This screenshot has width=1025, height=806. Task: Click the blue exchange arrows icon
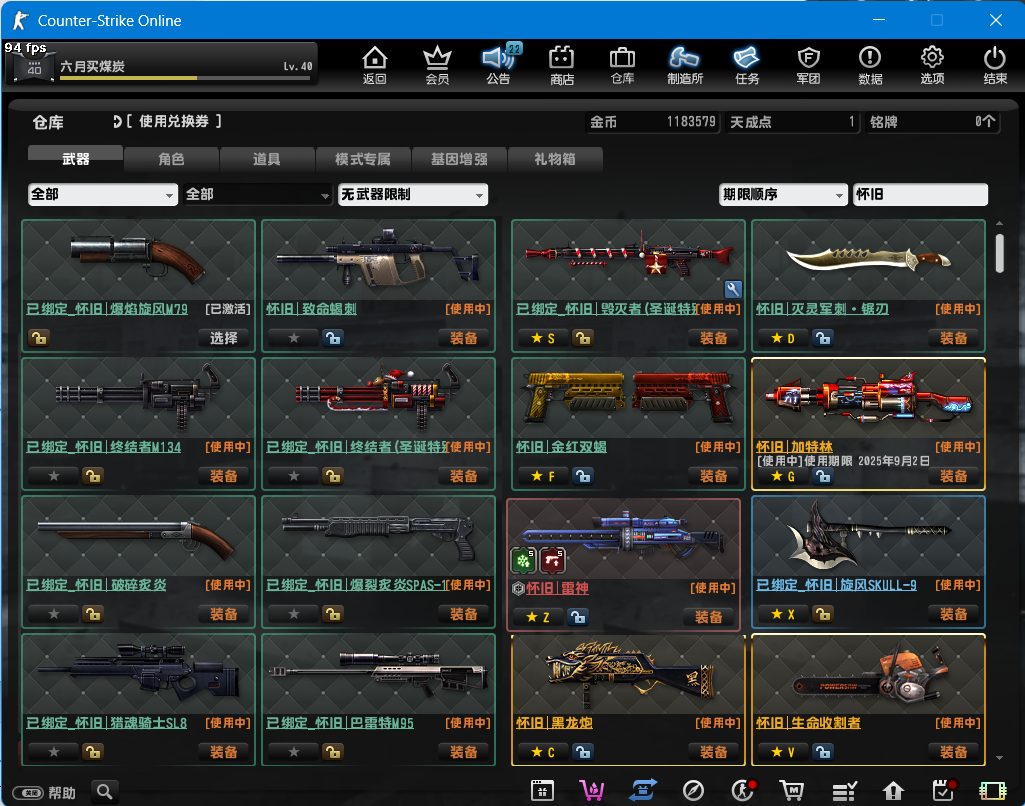pos(643,791)
